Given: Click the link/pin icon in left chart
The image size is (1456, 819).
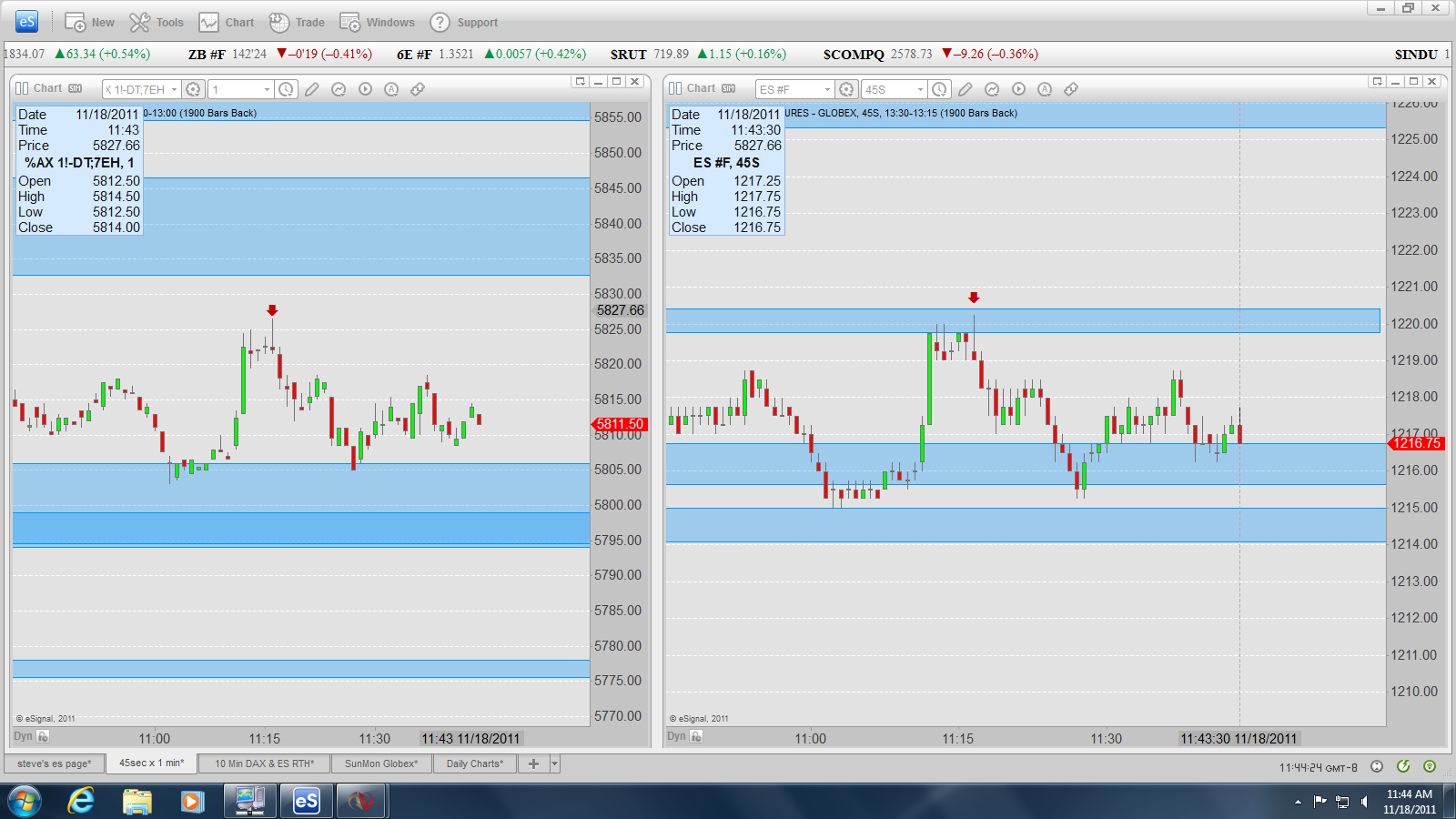Looking at the screenshot, I should point(418,89).
